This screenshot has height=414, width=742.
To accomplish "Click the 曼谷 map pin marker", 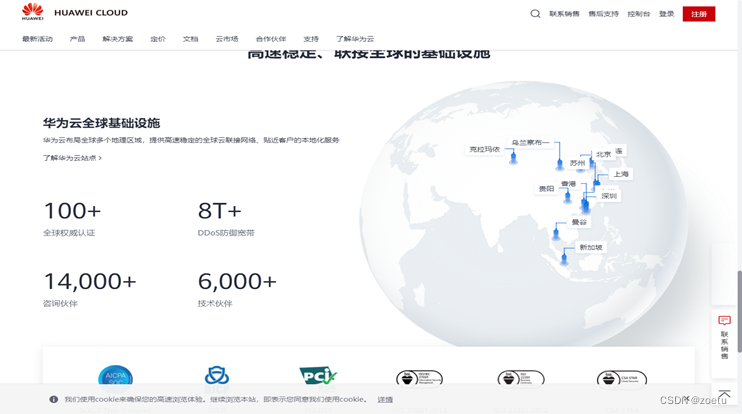I will [556, 234].
